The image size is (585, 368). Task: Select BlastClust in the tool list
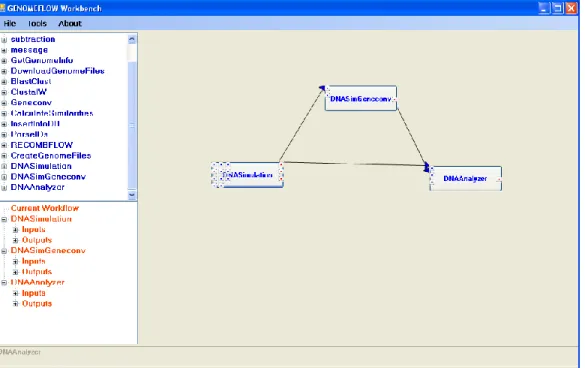click(x=31, y=81)
